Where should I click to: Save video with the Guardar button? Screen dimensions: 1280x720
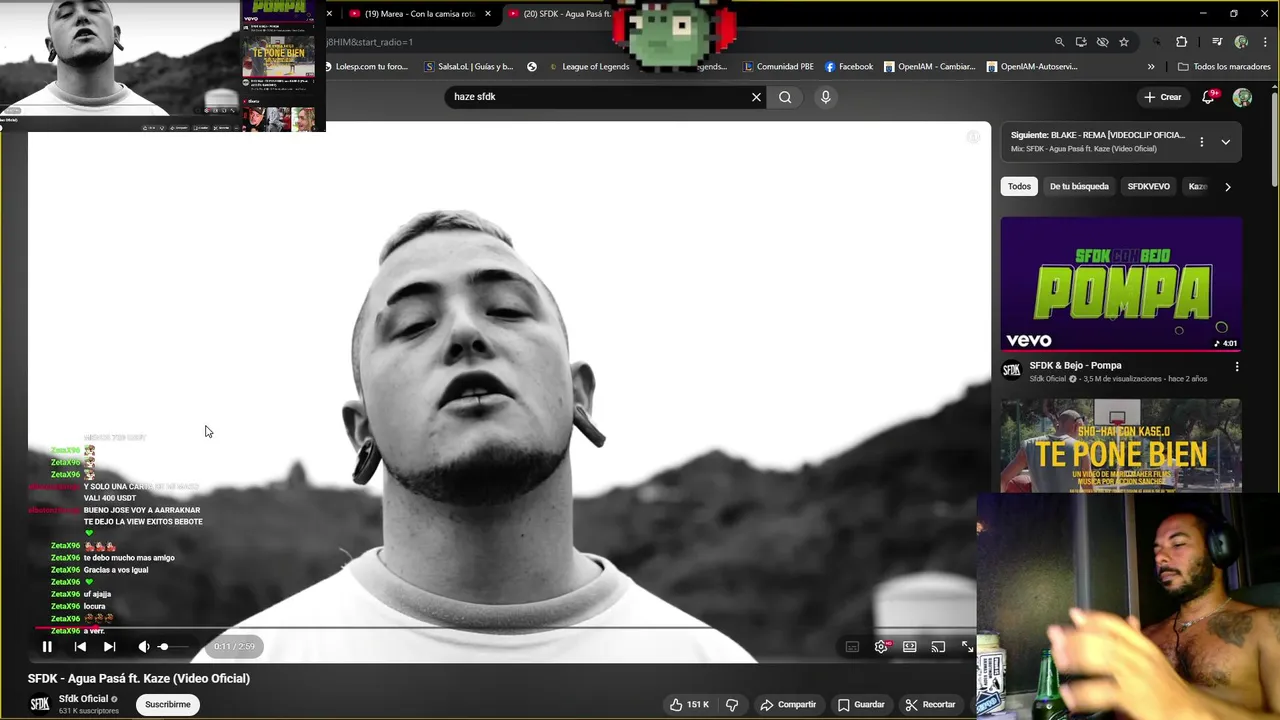861,705
